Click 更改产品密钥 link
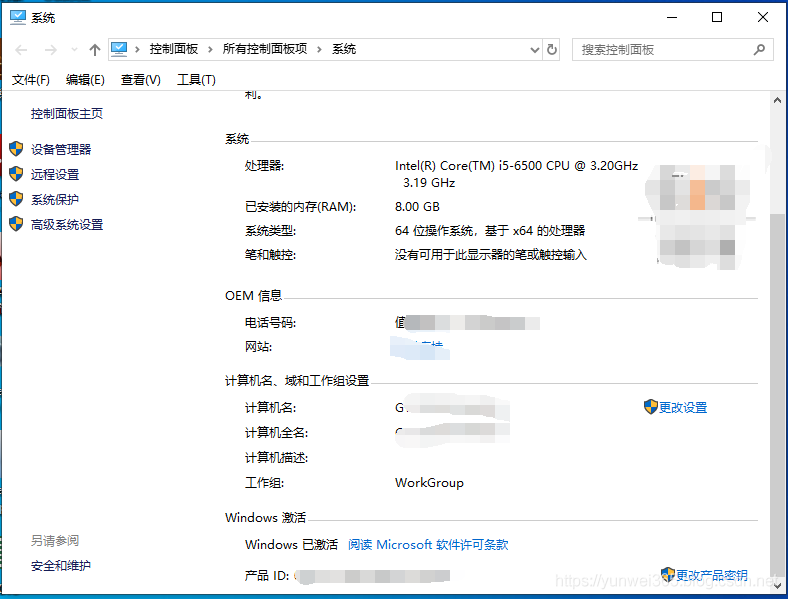Viewport: 788px width, 599px height. tap(712, 575)
